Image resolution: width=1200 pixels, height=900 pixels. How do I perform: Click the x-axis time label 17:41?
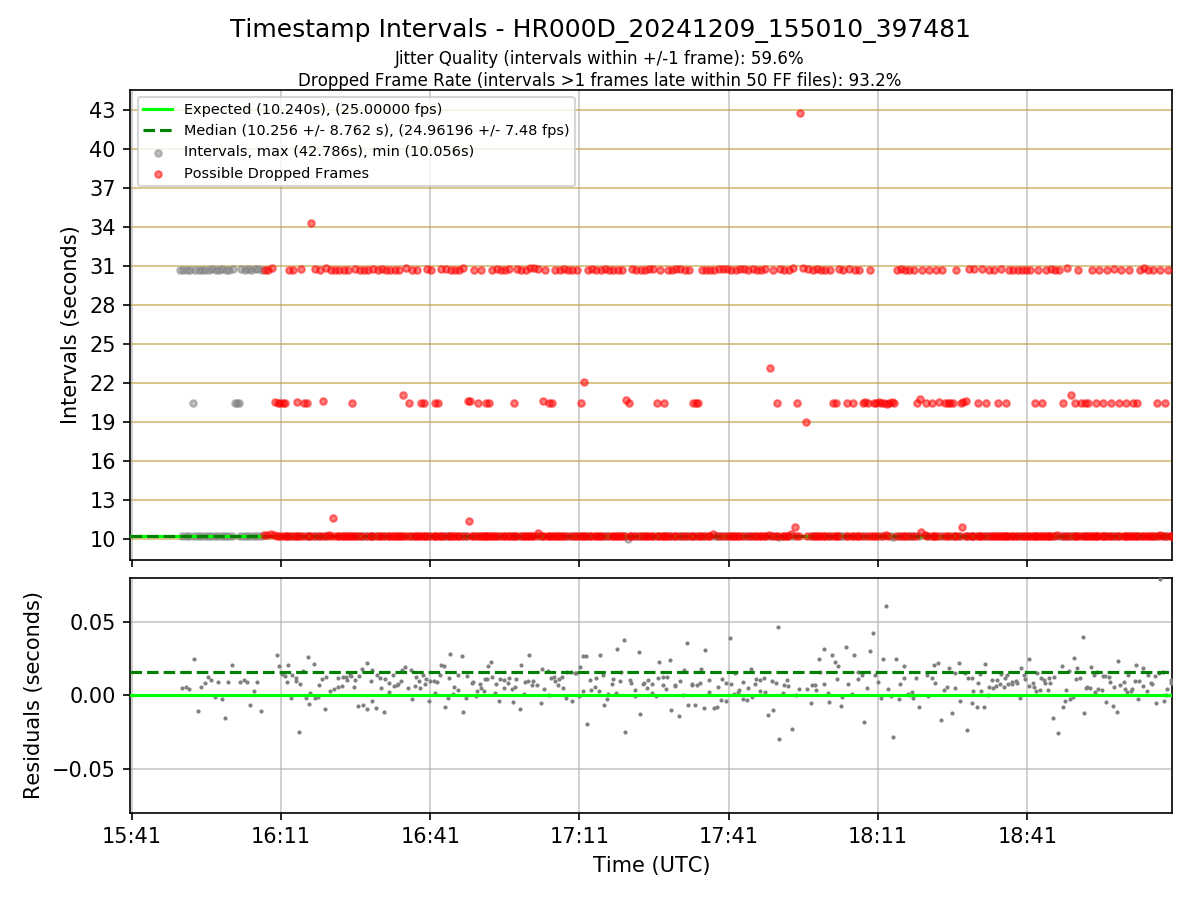[729, 835]
